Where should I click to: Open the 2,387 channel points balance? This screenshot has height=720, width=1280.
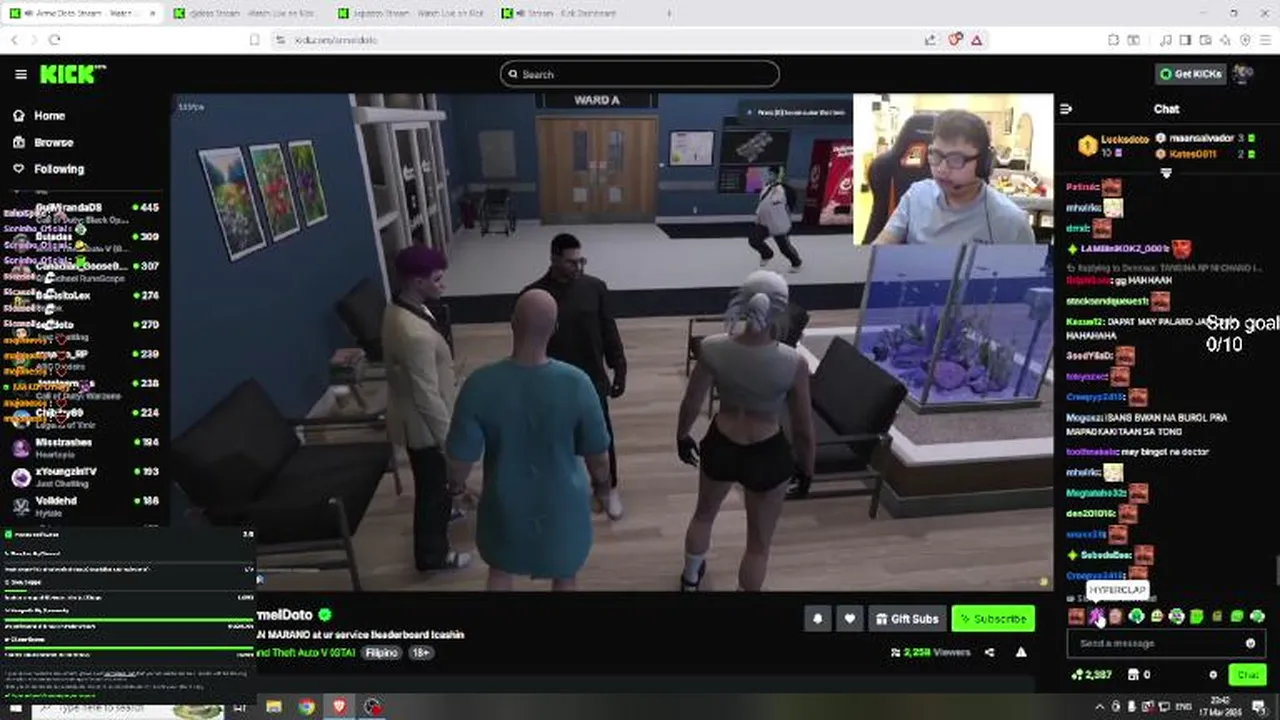[x=1091, y=675]
